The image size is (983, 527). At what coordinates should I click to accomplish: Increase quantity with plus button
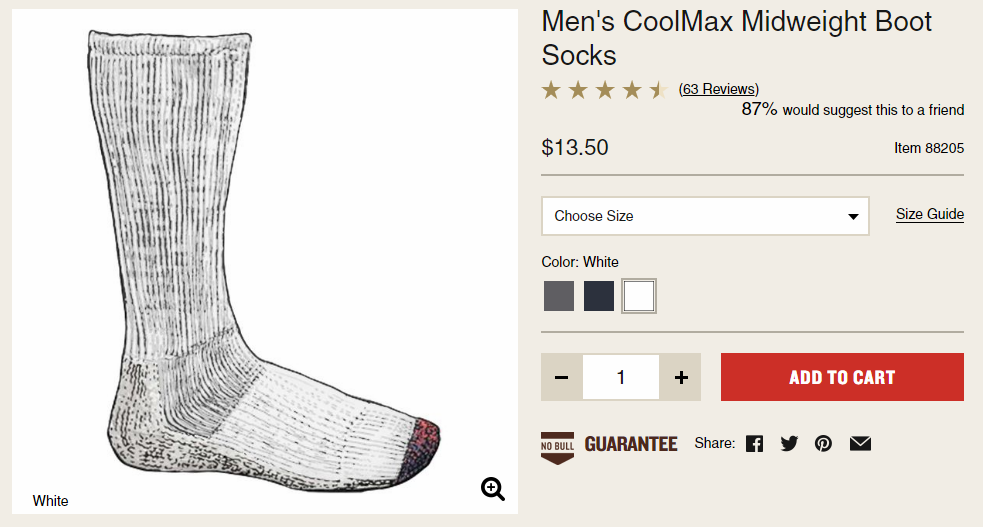(681, 377)
